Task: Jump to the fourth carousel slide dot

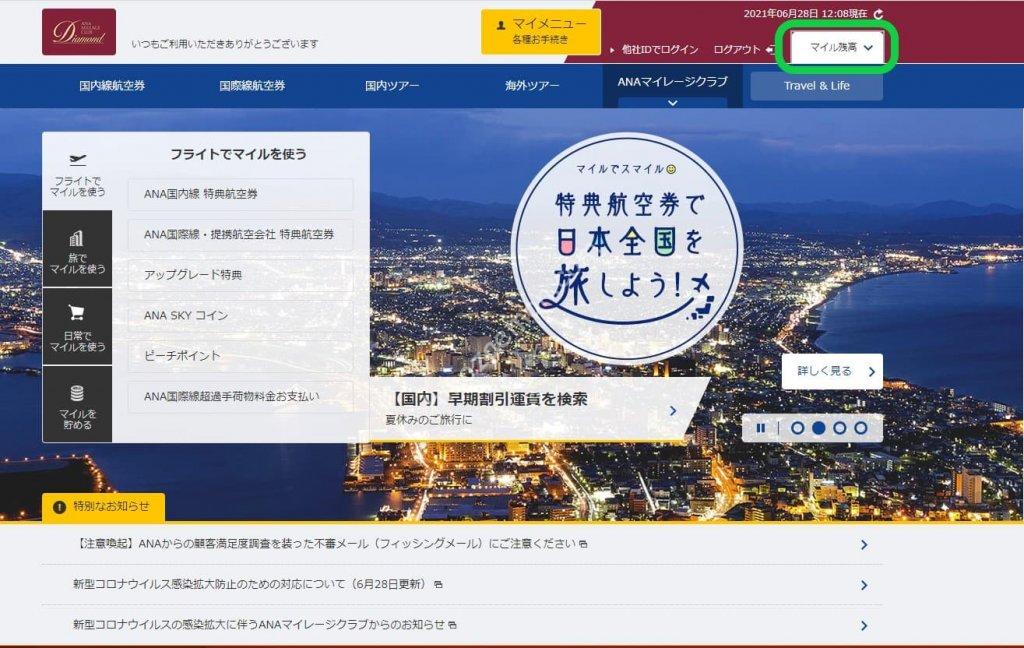Action: [861, 428]
